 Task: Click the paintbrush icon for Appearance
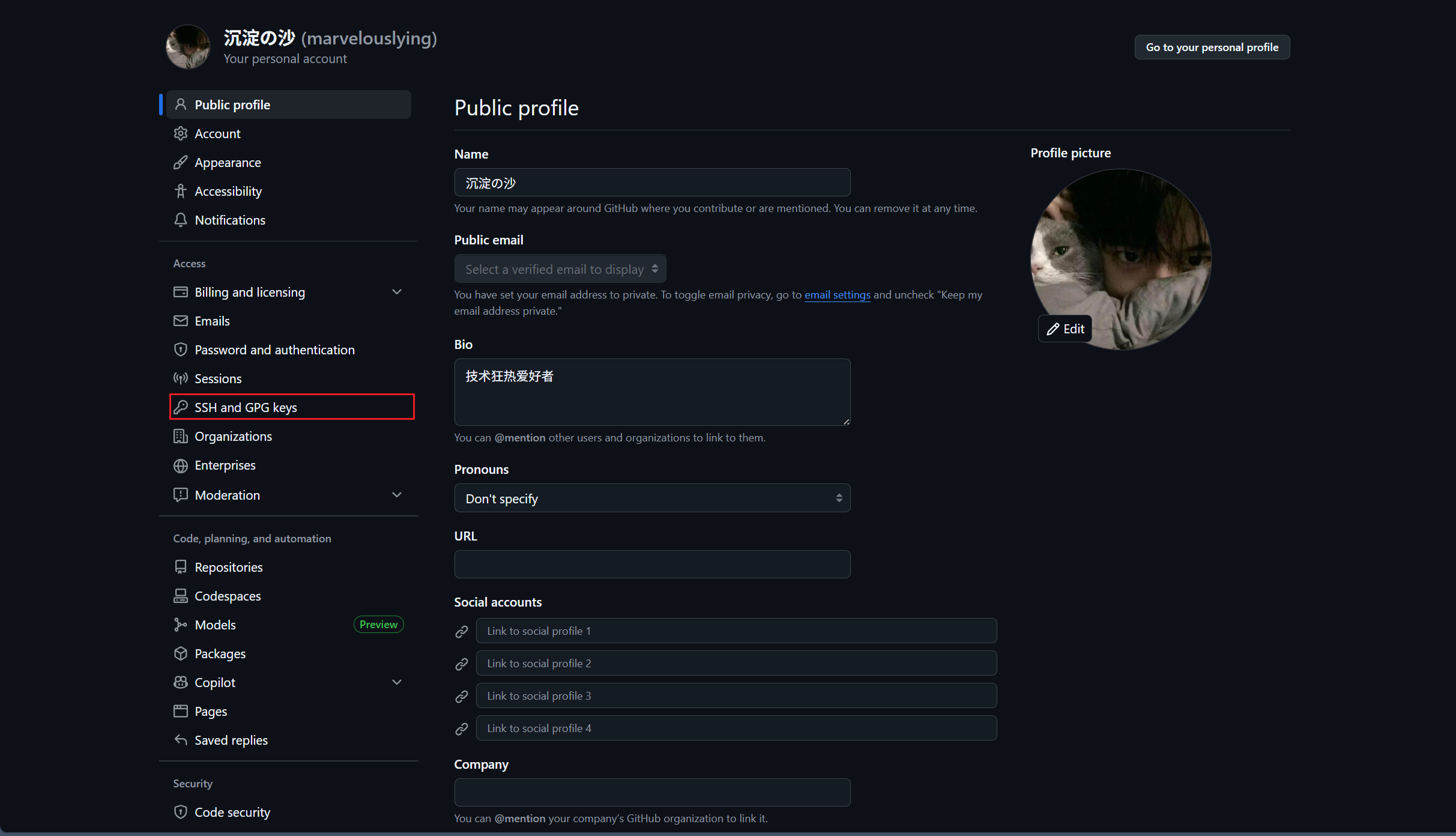[181, 162]
